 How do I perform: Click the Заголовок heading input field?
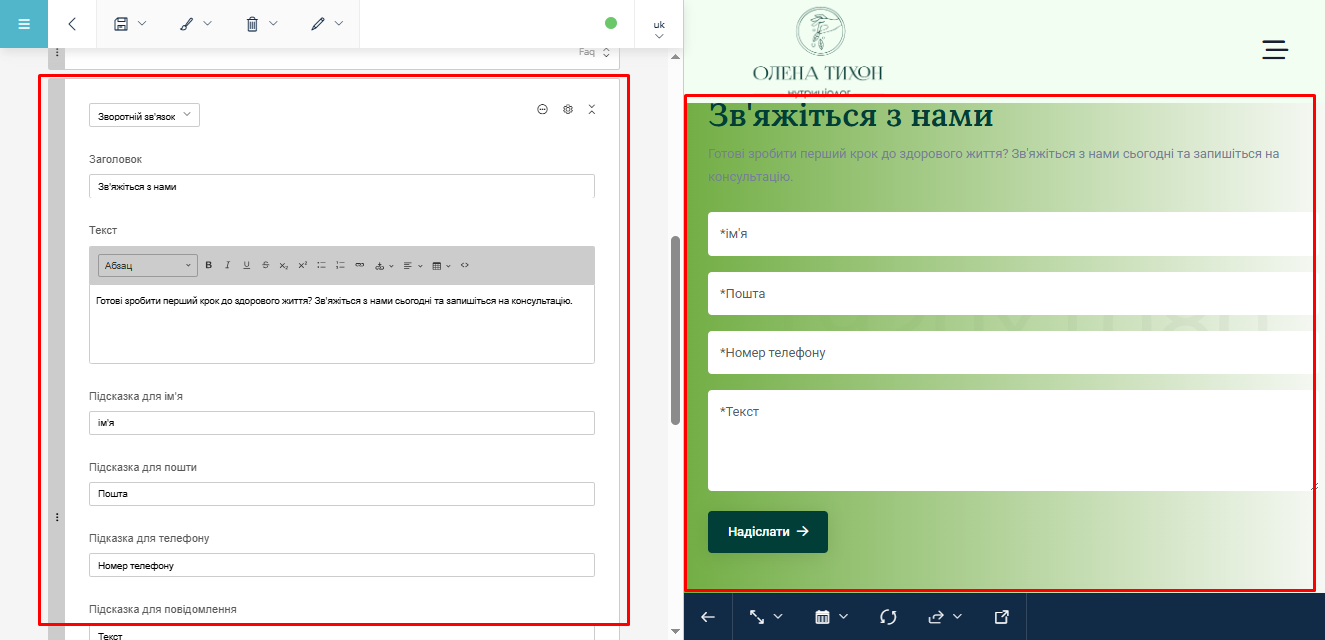pyautogui.click(x=341, y=186)
